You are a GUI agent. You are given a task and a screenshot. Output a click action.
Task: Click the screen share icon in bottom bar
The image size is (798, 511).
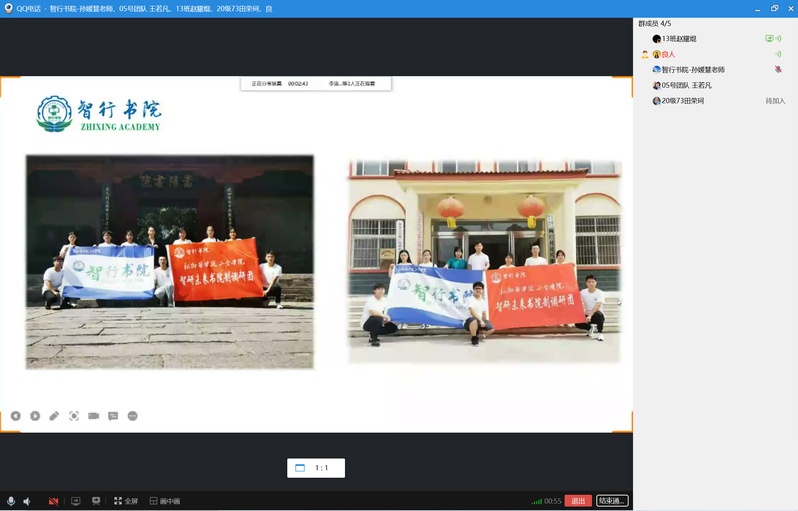point(75,501)
